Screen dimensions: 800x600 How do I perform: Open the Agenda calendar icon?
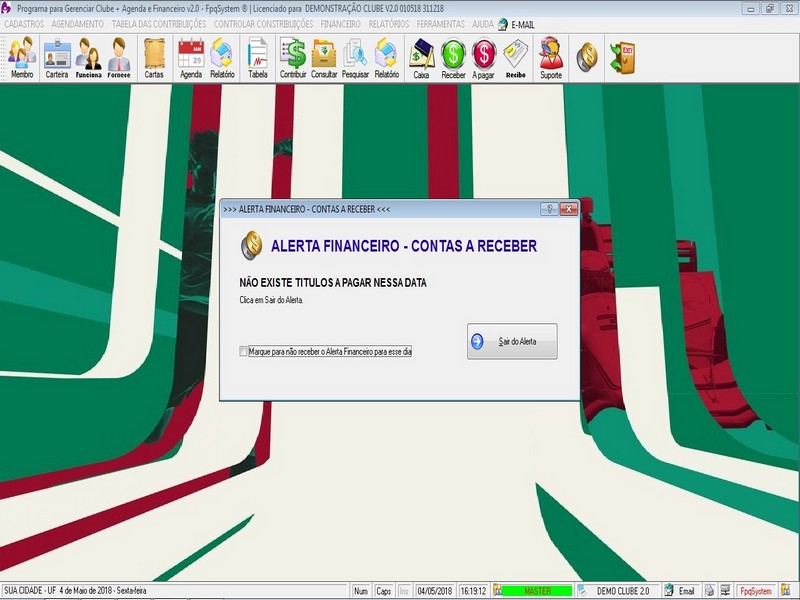191,58
